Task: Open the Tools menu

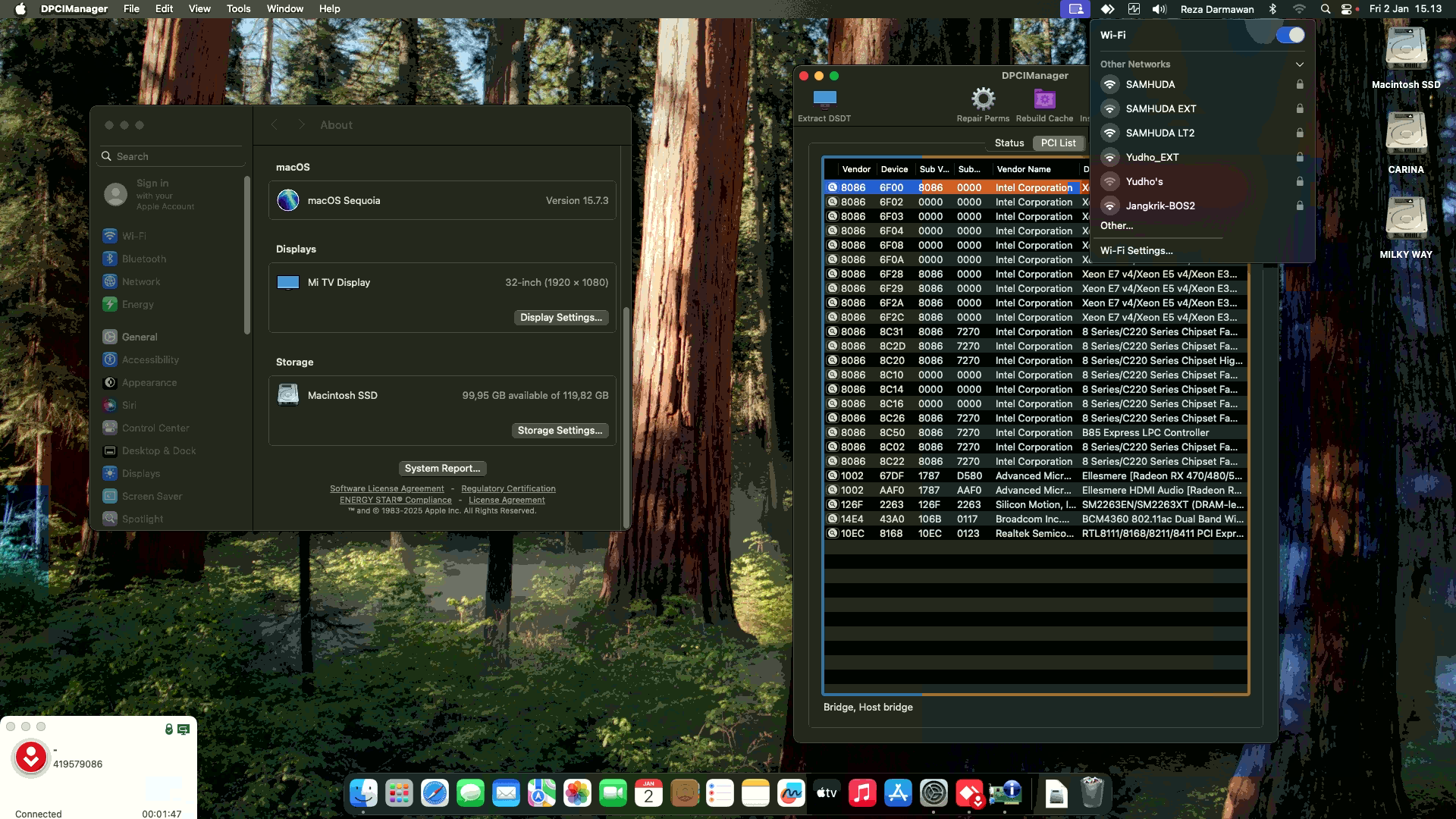Action: 238,9
